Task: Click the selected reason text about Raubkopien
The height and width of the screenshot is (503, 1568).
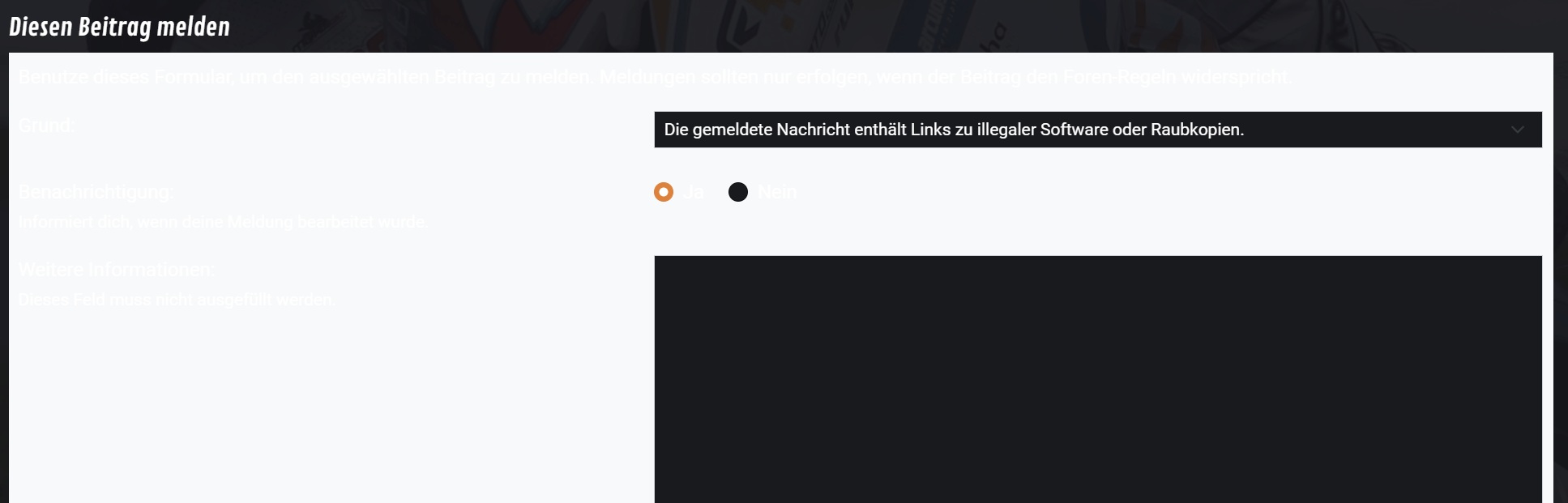Action: (954, 130)
